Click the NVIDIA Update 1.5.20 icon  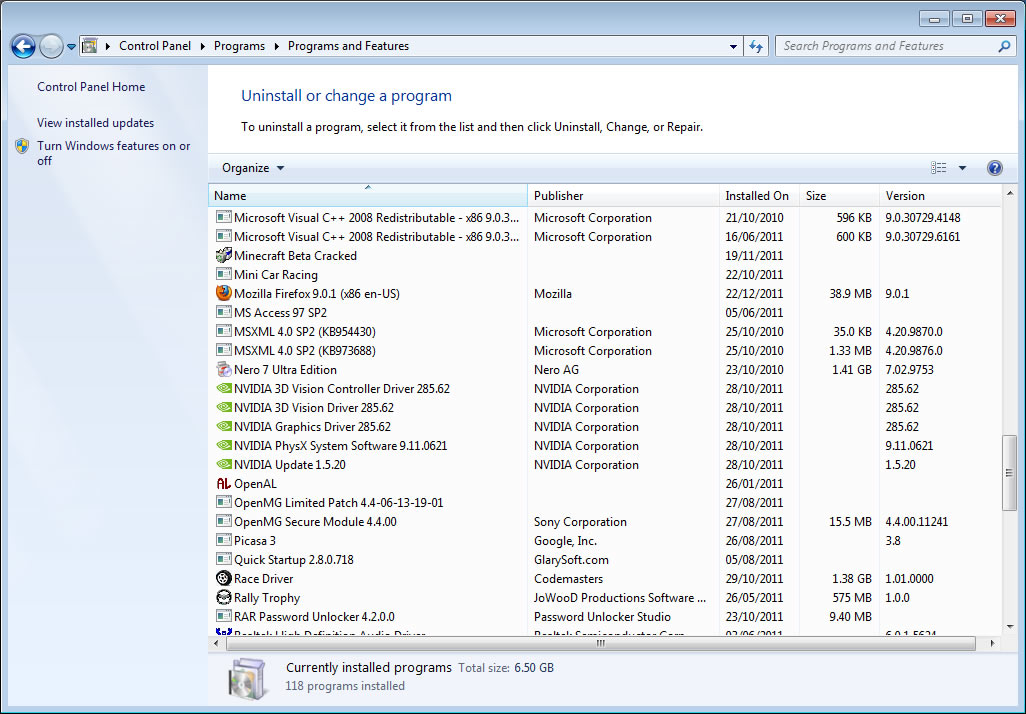click(x=222, y=464)
